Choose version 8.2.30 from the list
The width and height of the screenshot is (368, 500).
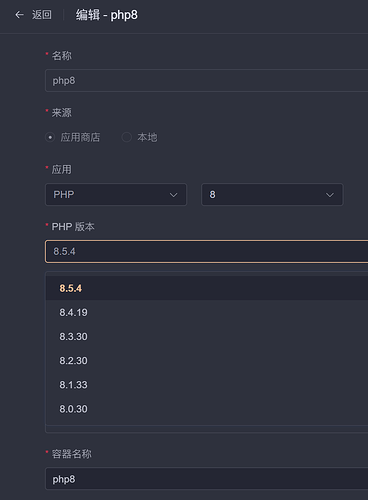(207, 361)
